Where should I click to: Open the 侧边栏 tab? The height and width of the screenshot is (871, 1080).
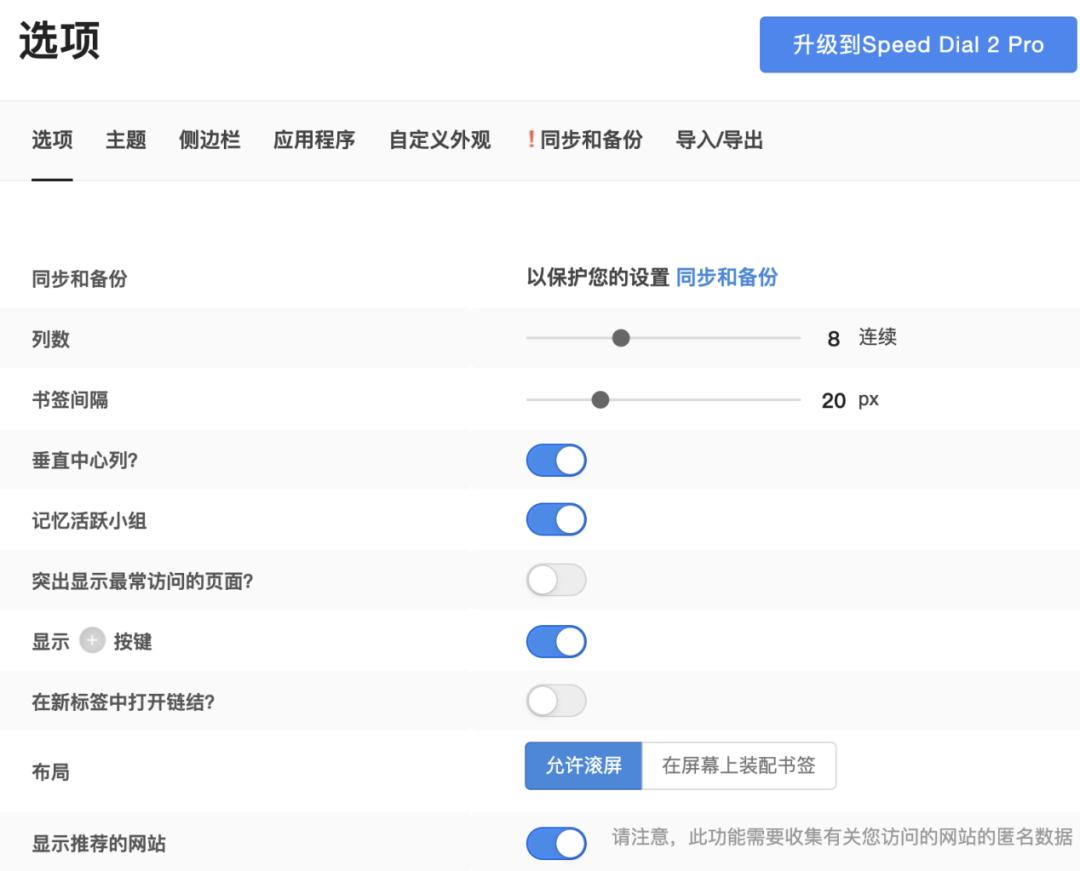coord(209,140)
